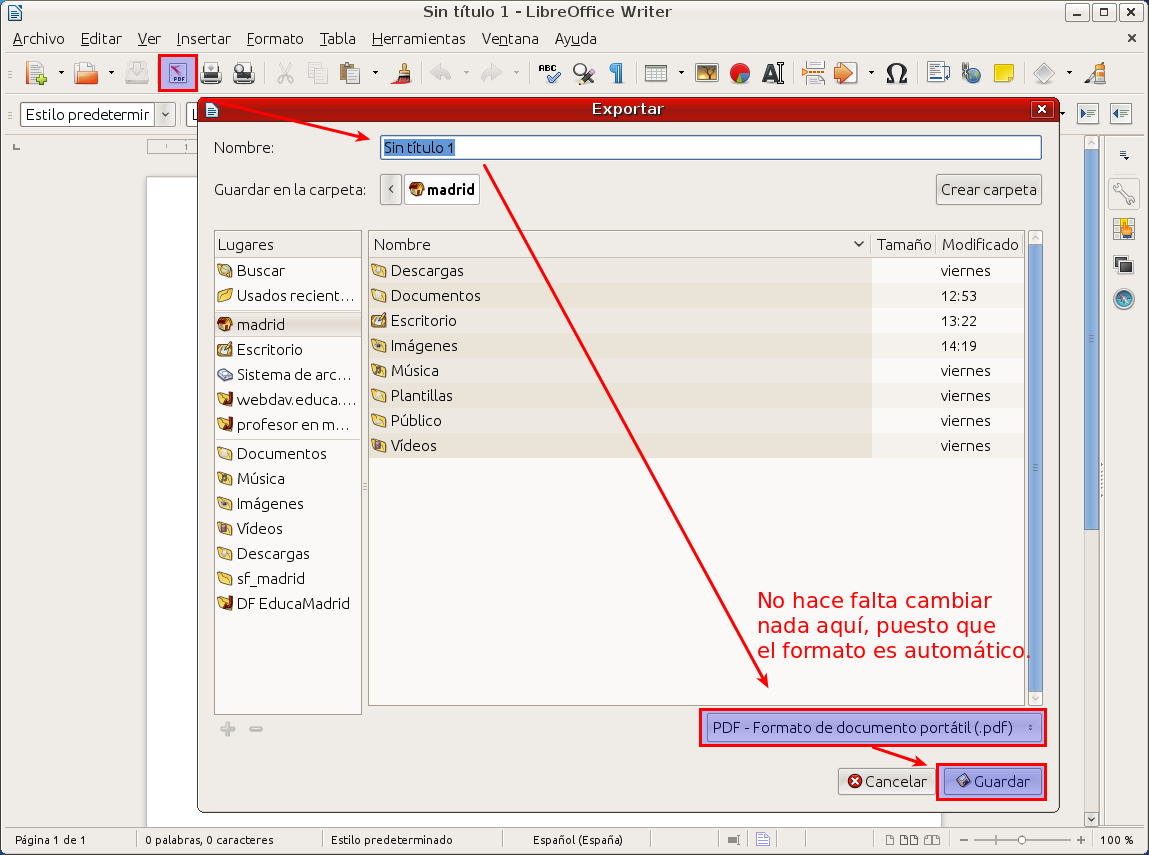Open the Tabla menu

[337, 39]
